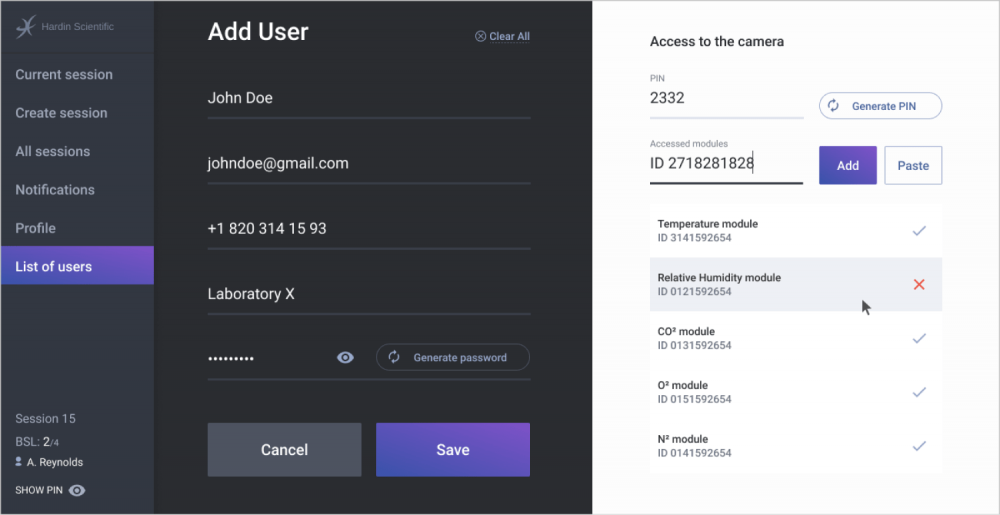Click the Hardin Scientific logo icon
Screen dimensions: 1000x515
point(26,27)
